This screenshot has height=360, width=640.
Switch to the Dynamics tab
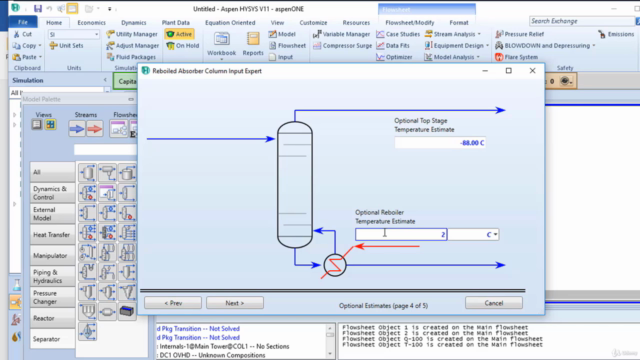point(133,22)
